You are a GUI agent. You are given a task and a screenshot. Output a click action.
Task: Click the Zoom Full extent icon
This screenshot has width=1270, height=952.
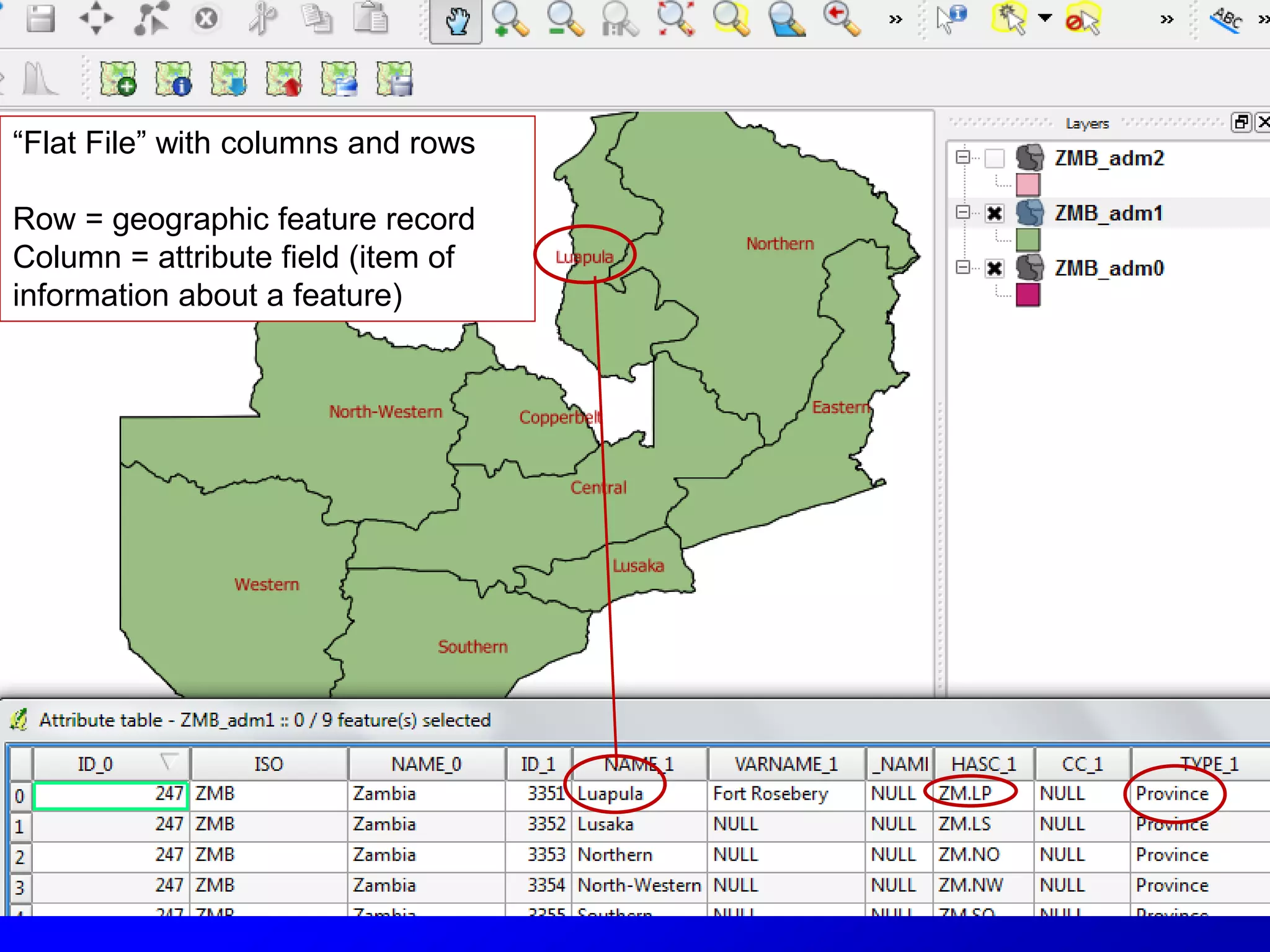coord(676,19)
